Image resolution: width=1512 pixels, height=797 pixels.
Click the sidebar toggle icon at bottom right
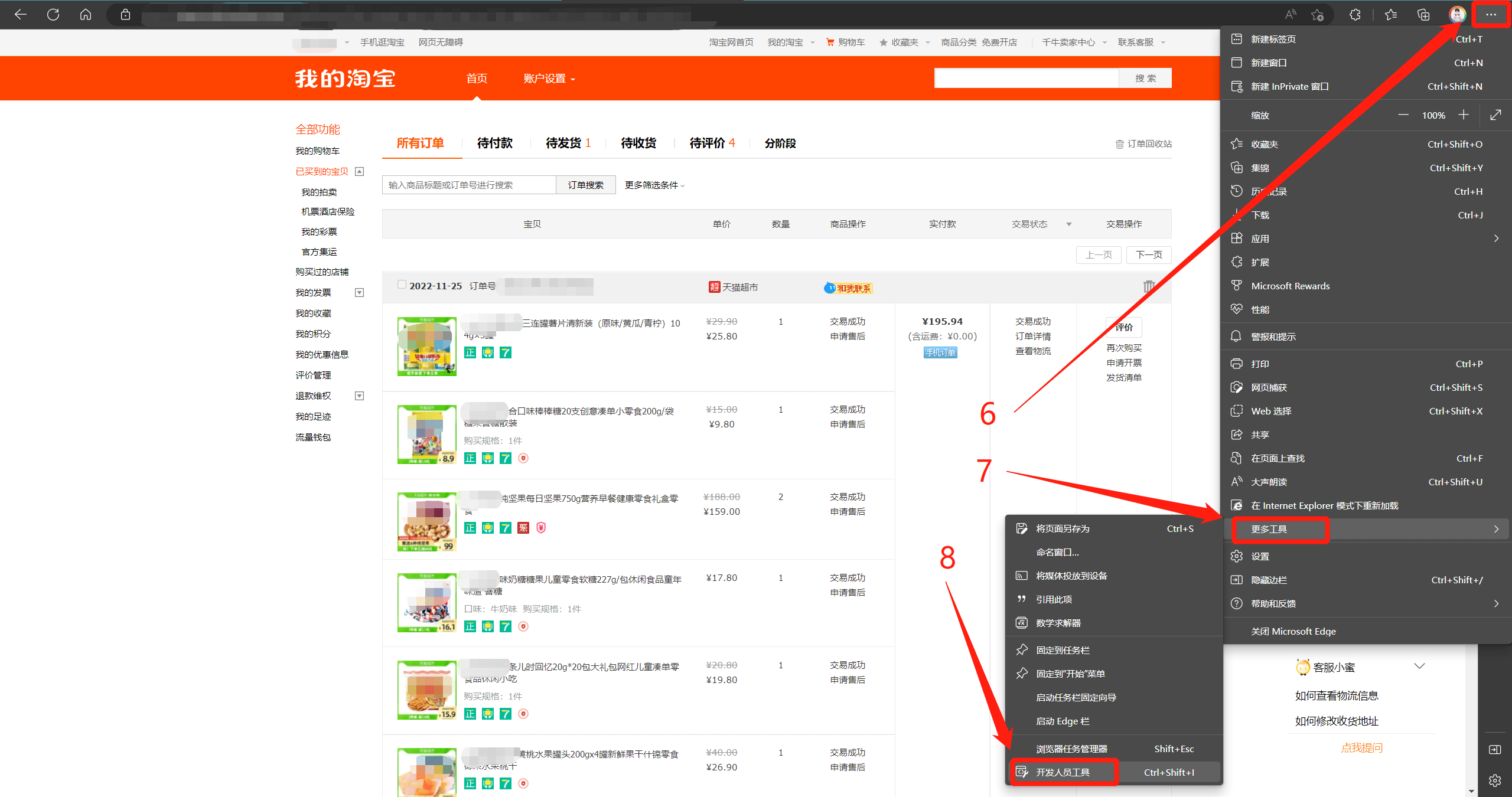pyautogui.click(x=1495, y=749)
